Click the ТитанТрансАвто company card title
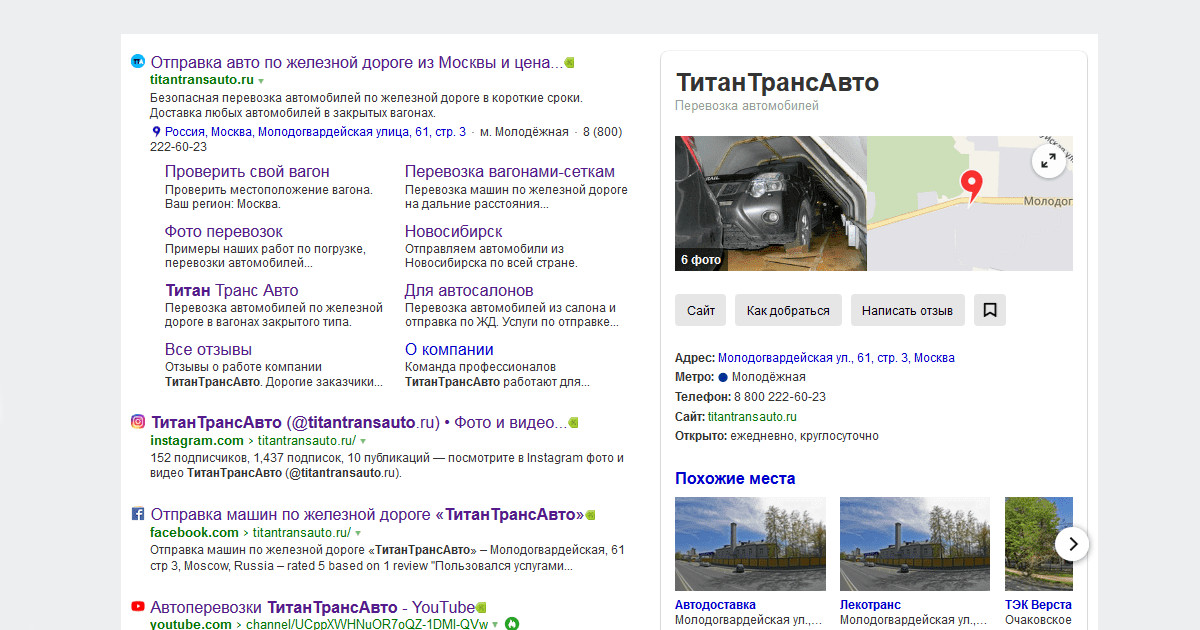Screen dimensions: 1200x630 click(777, 82)
